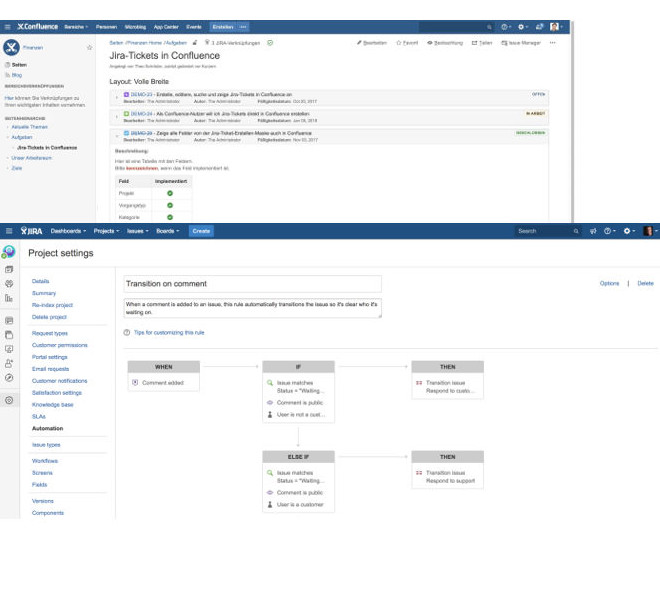This screenshot has width=660, height=603.
Task: Click Favorit button on page
Action: (407, 43)
